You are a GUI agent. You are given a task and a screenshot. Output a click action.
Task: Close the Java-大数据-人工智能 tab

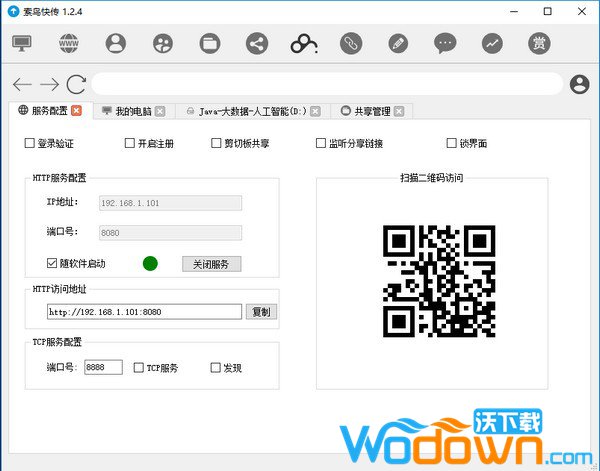coord(315,111)
